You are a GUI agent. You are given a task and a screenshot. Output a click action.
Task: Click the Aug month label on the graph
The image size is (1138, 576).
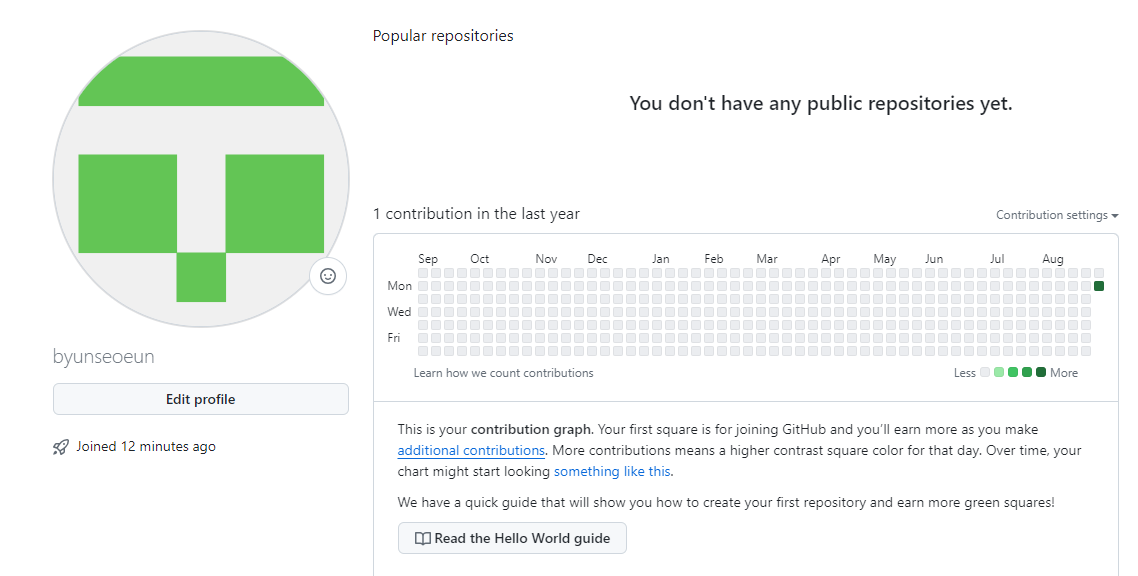click(x=1052, y=259)
